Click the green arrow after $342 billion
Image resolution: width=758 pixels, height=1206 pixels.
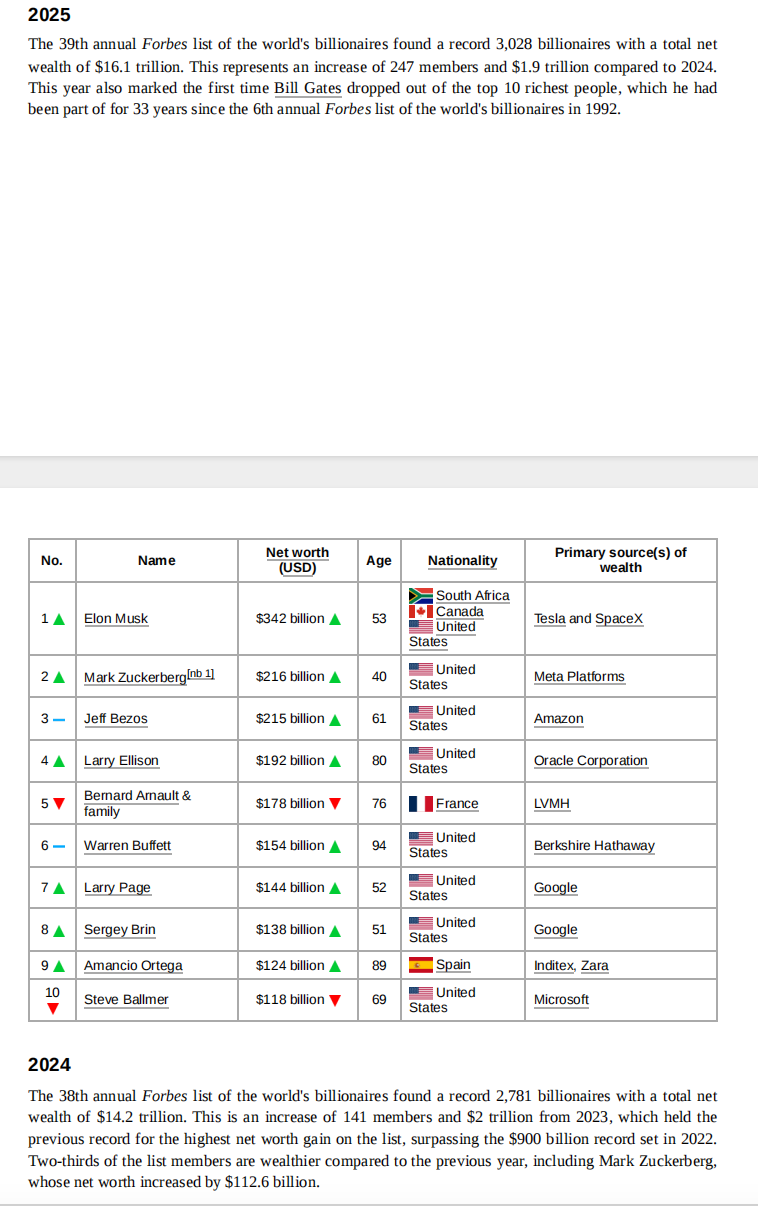tap(335, 619)
